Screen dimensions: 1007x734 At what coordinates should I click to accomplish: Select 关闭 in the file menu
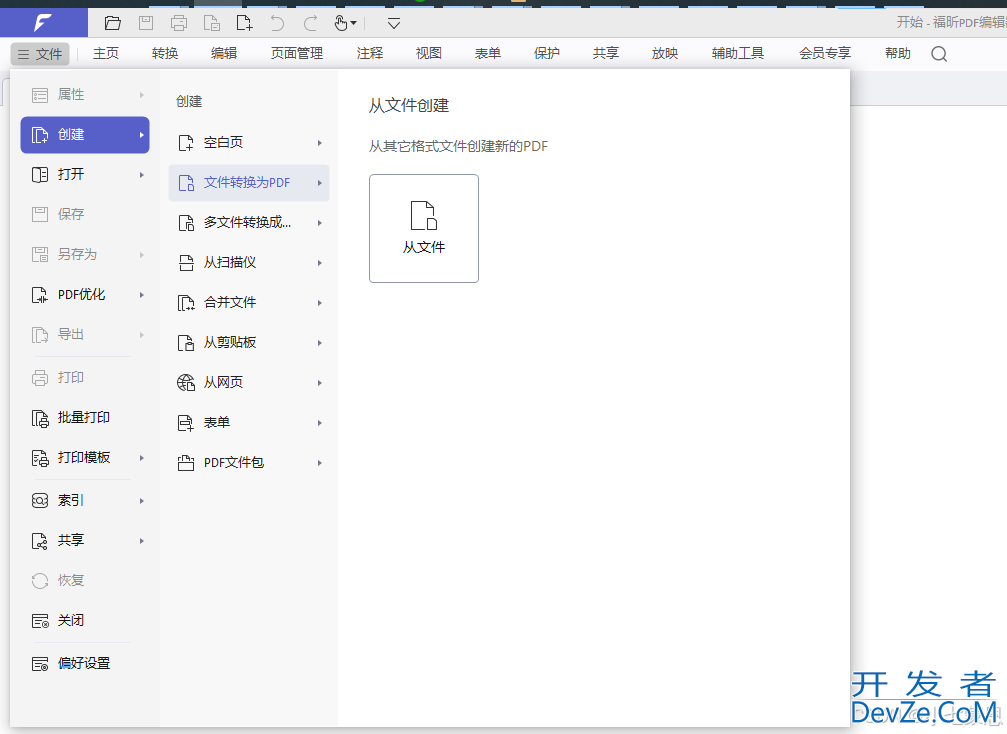pyautogui.click(x=85, y=621)
